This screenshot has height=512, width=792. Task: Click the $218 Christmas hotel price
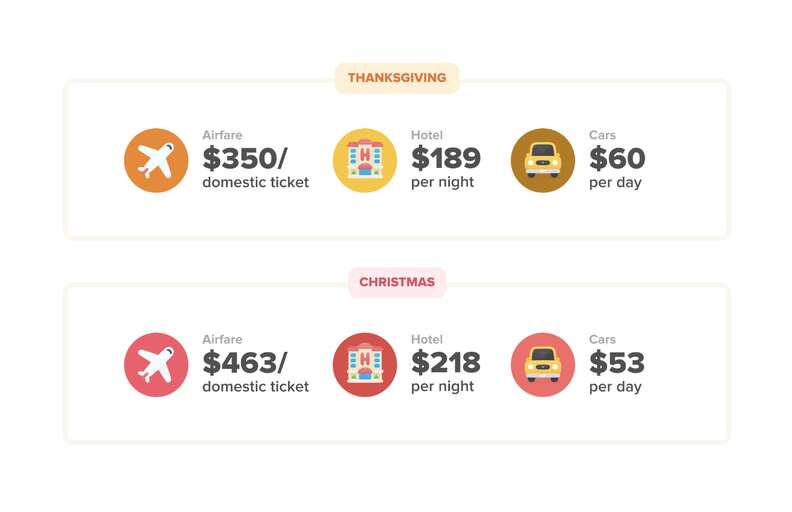coord(446,363)
